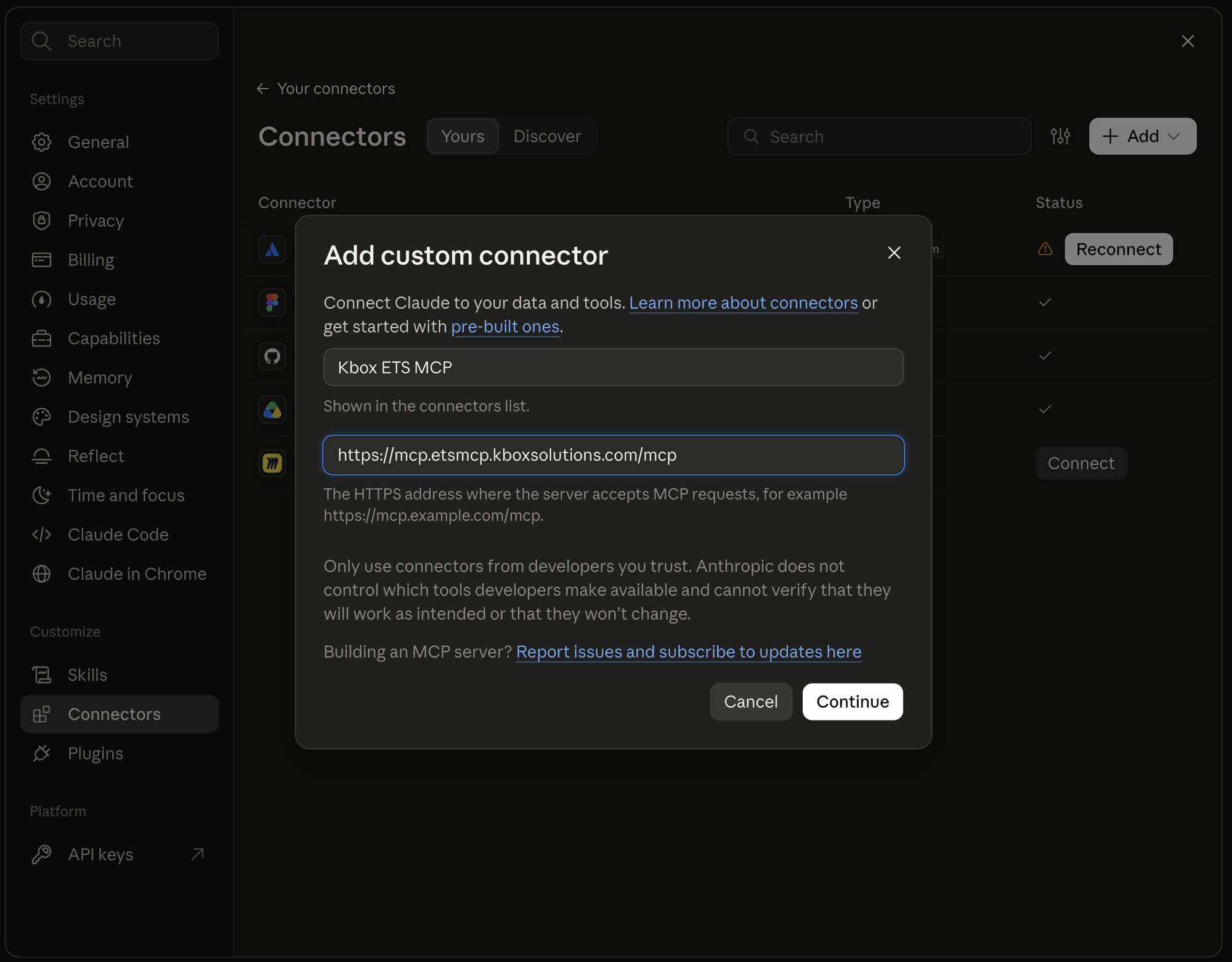The width and height of the screenshot is (1232, 962).
Task: Open Report issues and subscribe link
Action: pyautogui.click(x=689, y=652)
